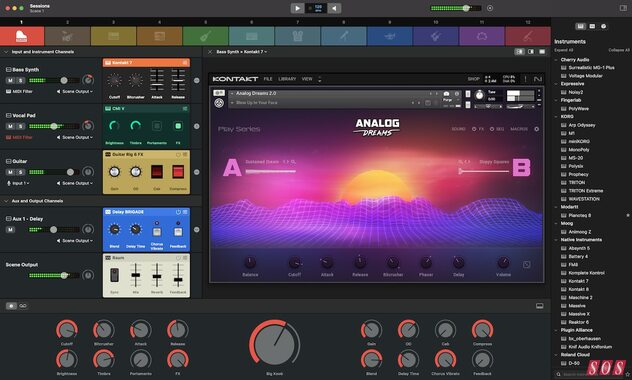The image size is (632, 380).
Task: Switch the browser to the instruments keyboard icon view
Action: [x=580, y=26]
